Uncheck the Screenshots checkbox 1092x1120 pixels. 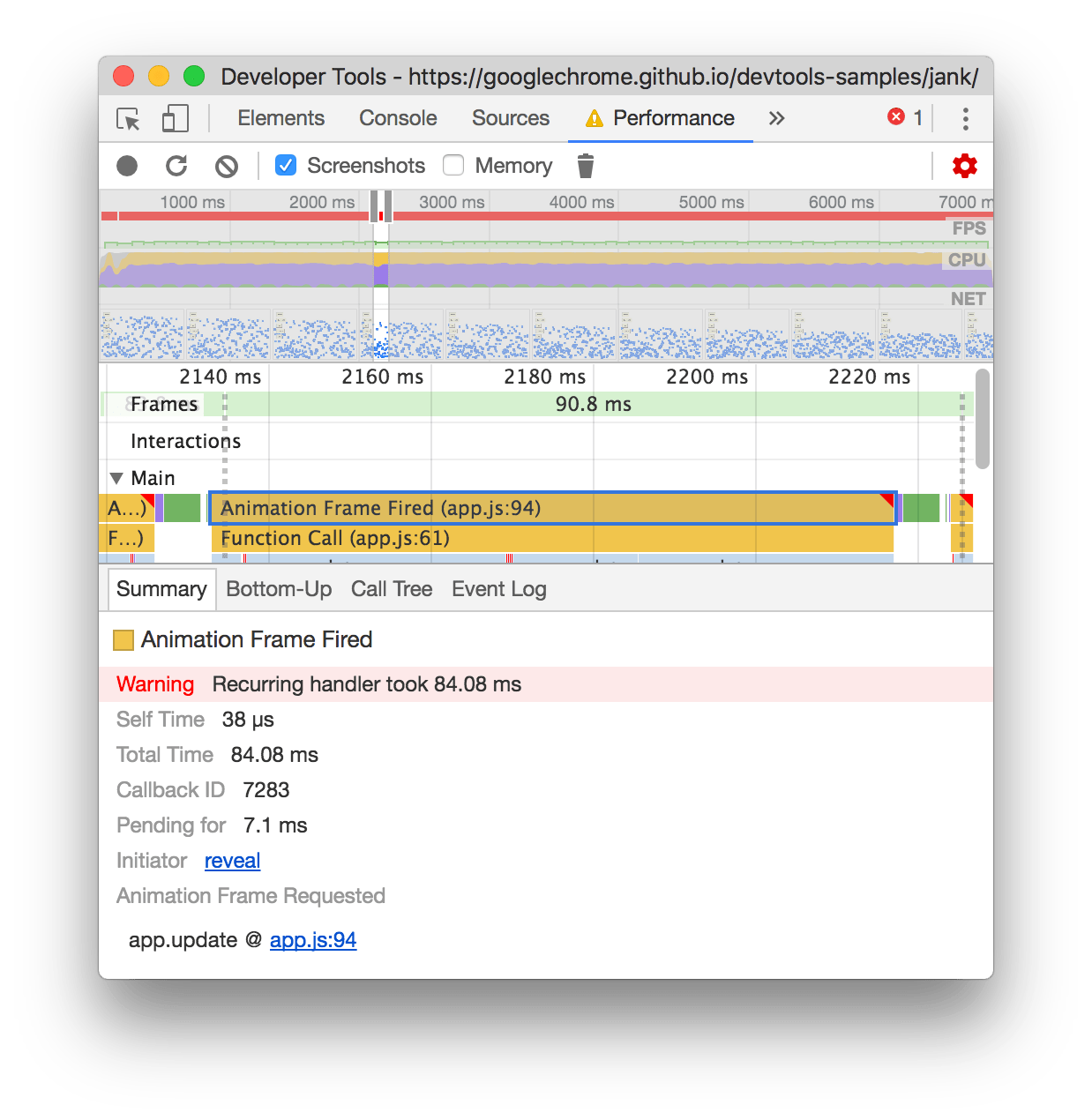click(286, 165)
